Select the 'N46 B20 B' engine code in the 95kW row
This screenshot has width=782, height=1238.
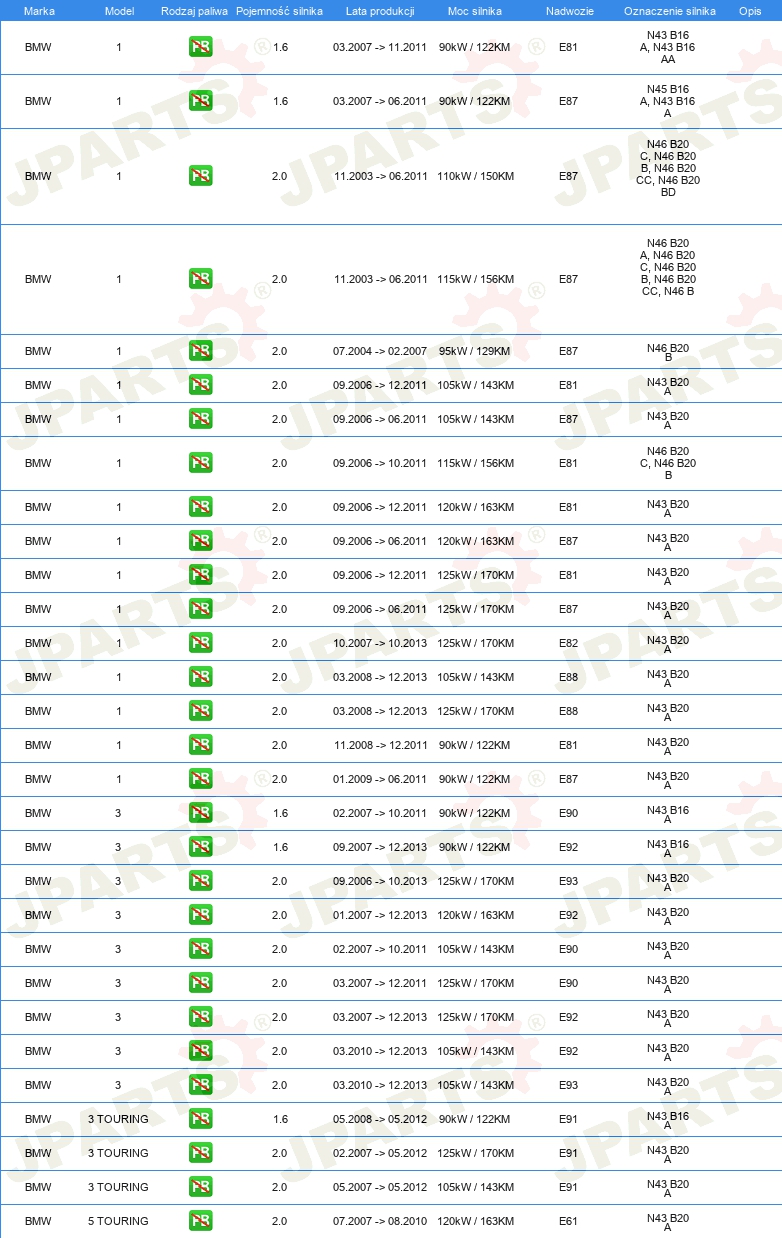click(x=668, y=353)
